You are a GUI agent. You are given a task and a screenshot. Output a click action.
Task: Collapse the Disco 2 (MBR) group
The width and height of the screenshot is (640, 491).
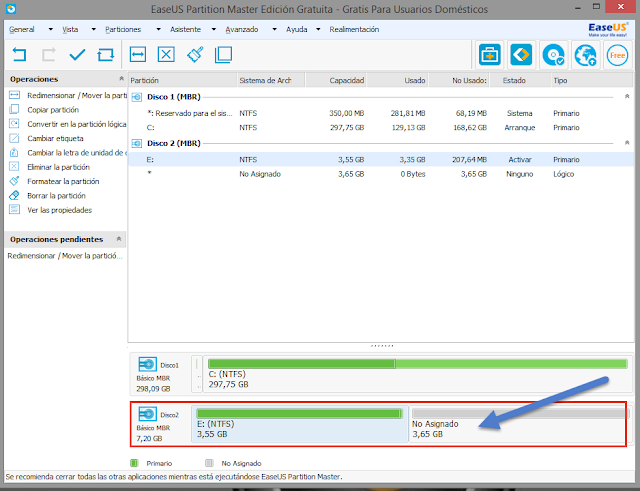[x=627, y=143]
